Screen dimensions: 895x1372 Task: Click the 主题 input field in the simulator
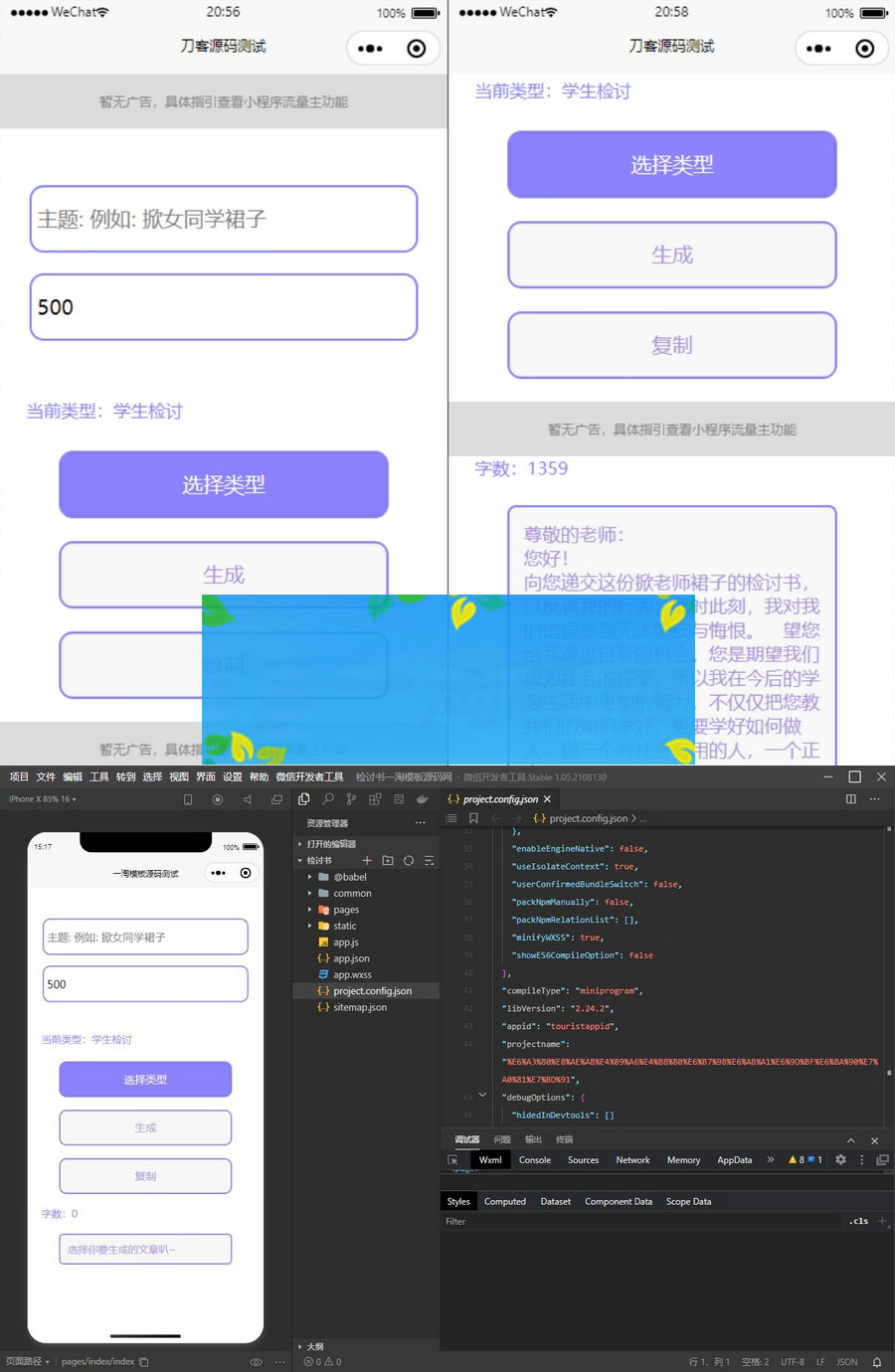pos(144,936)
